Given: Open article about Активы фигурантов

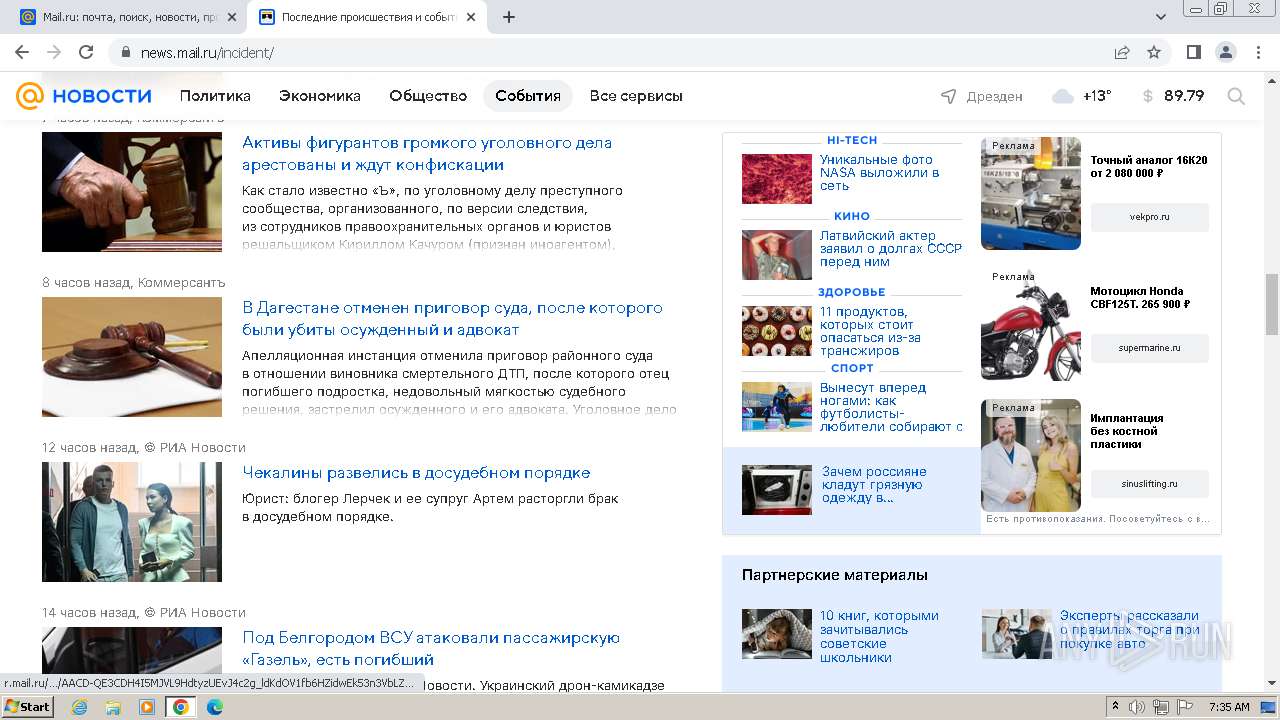Looking at the screenshot, I should (427, 154).
